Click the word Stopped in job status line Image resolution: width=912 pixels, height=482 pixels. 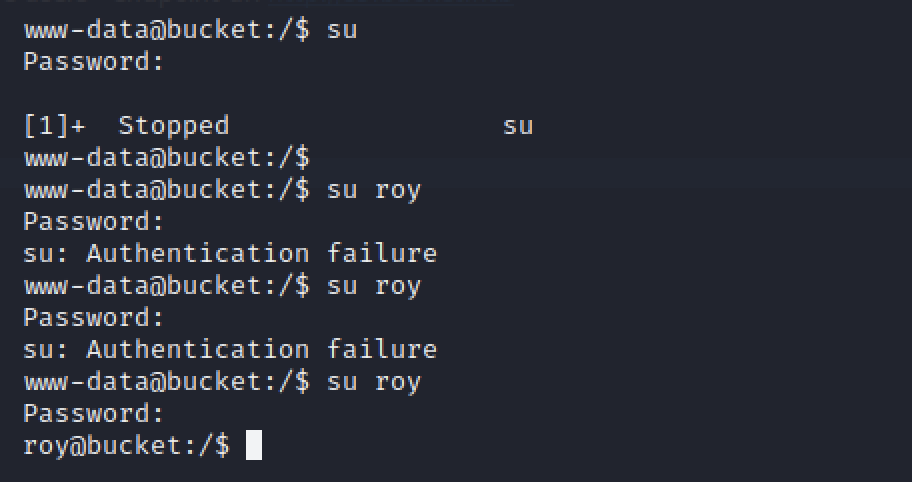[x=174, y=126]
